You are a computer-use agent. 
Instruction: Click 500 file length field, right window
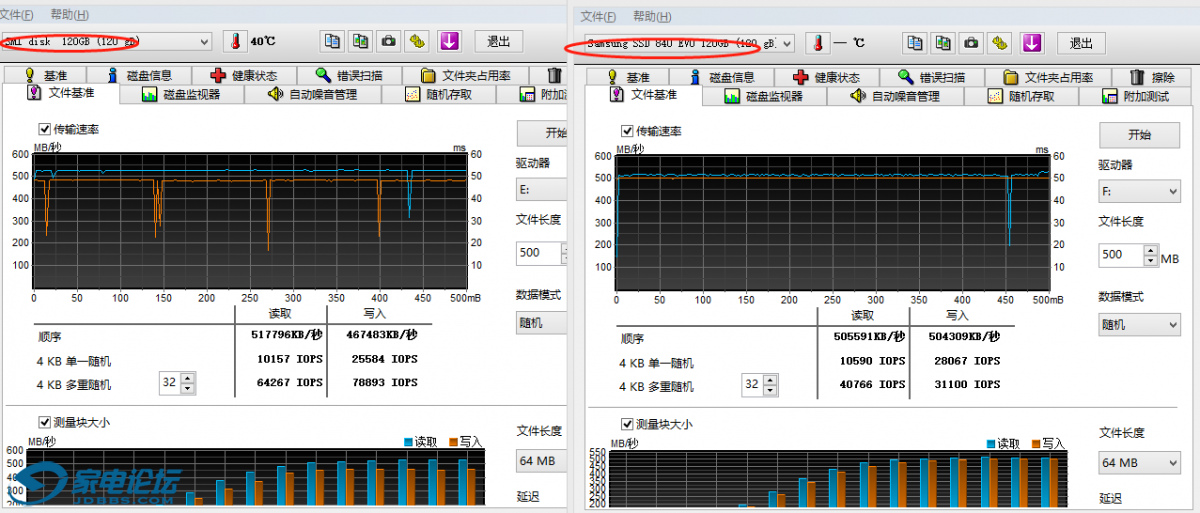[x=1121, y=255]
